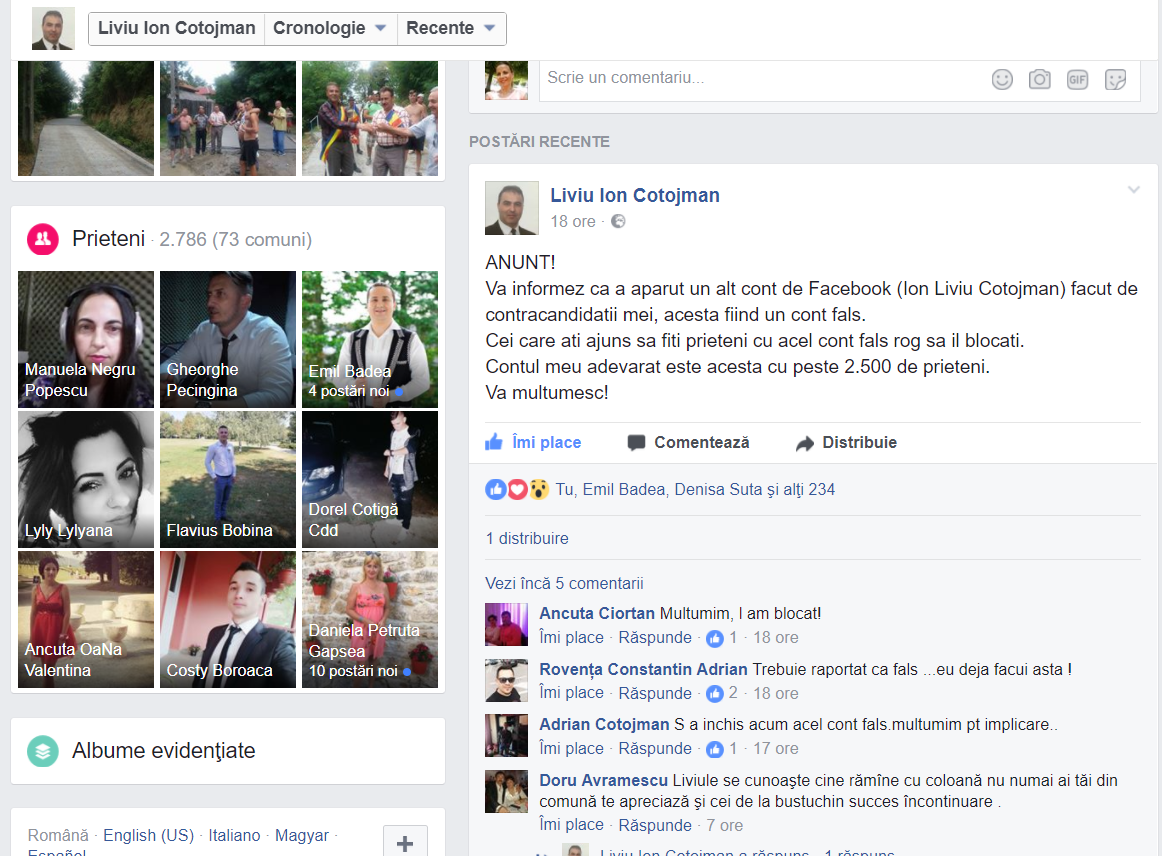Open Denisa Suta in the likes list
The height and width of the screenshot is (856, 1162).
718,489
